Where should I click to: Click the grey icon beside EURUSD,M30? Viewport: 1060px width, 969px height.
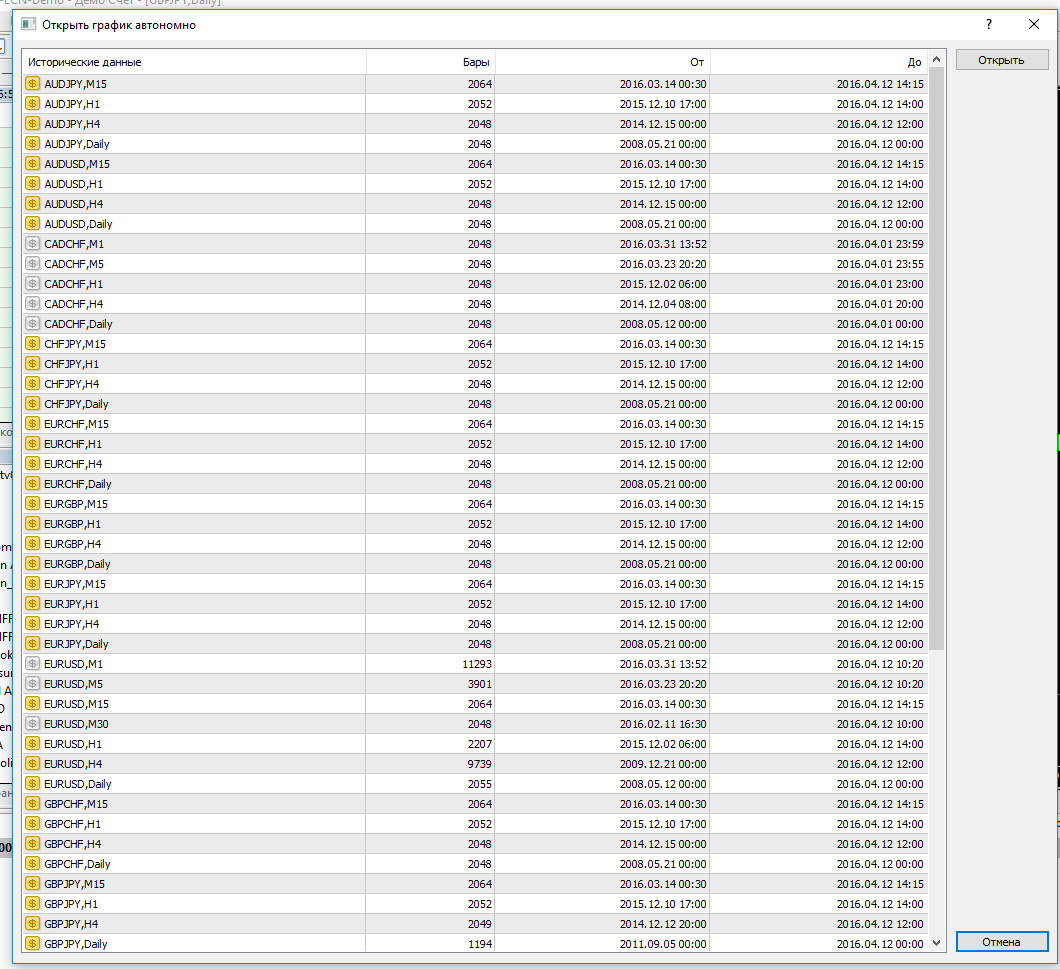click(32, 724)
